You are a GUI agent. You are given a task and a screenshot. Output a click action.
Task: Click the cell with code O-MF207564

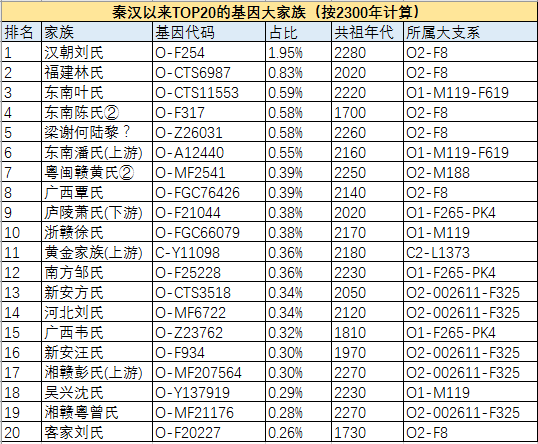click(209, 373)
